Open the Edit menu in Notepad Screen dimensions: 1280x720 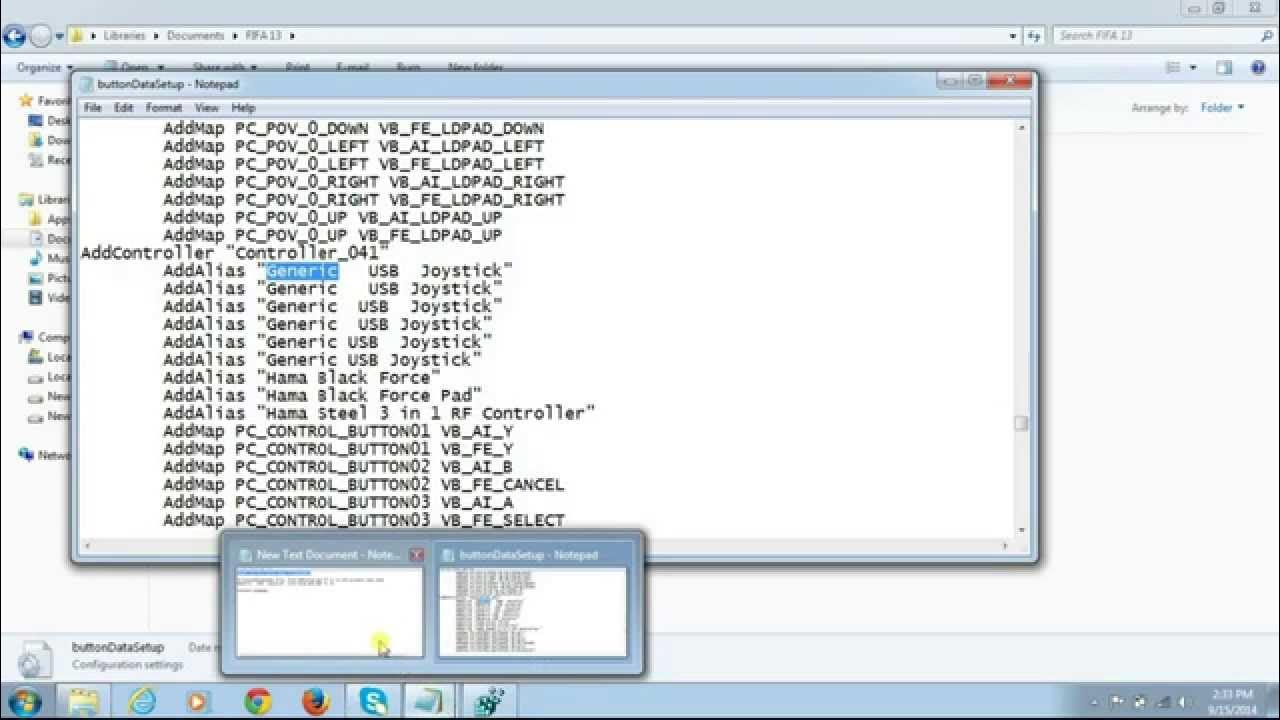pos(123,107)
